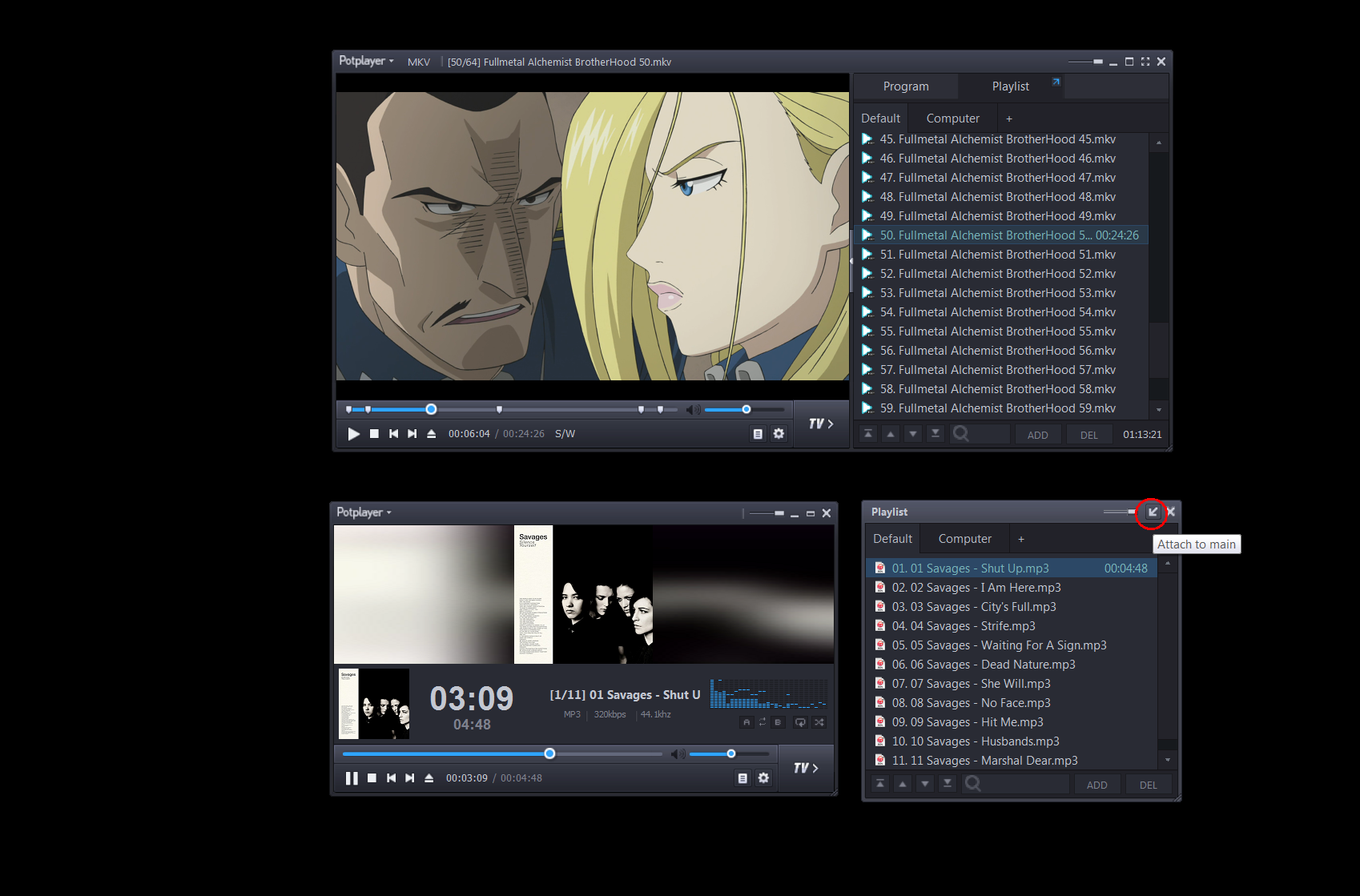Add a new playlist tab in video window
Image resolution: width=1360 pixels, height=896 pixels.
click(x=1009, y=119)
